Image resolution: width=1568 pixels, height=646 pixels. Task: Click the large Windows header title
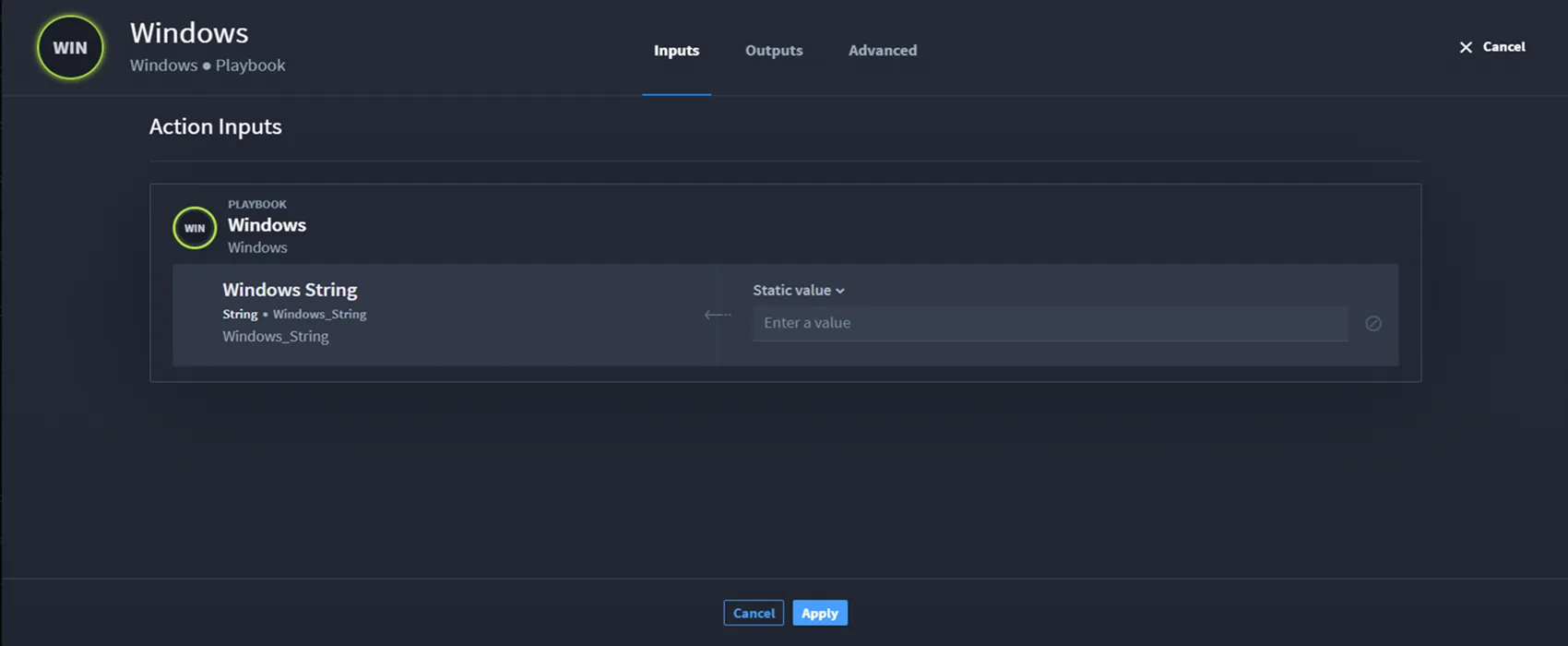[189, 33]
